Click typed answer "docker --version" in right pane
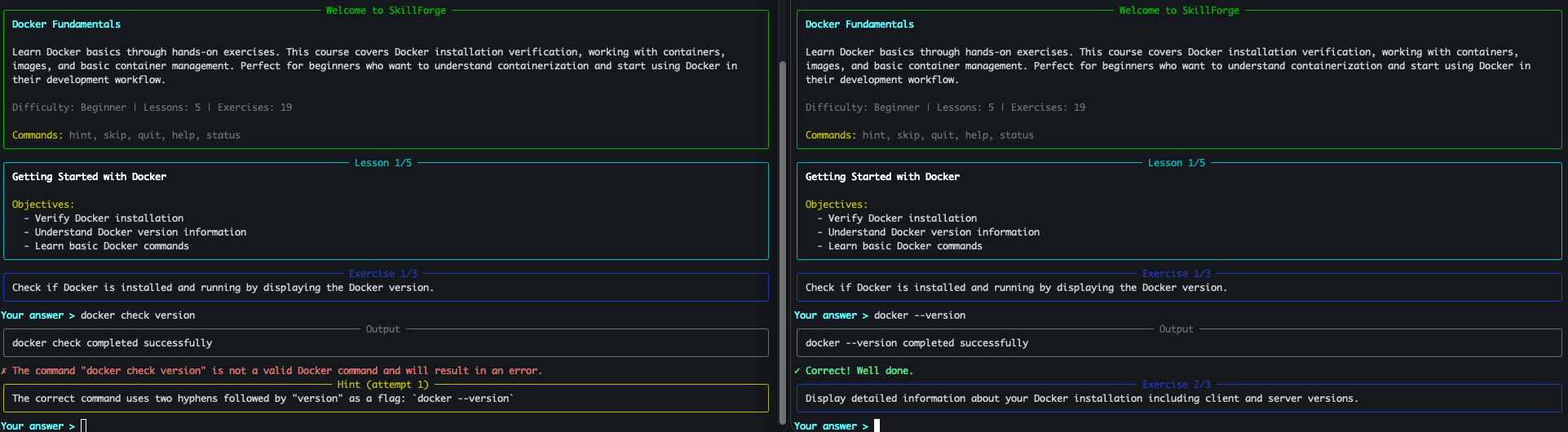This screenshot has height=432, width=1568. pos(920,315)
